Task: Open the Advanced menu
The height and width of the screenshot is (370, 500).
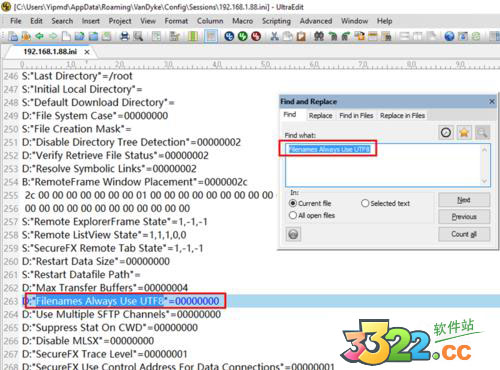Action: pyautogui.click(x=316, y=21)
